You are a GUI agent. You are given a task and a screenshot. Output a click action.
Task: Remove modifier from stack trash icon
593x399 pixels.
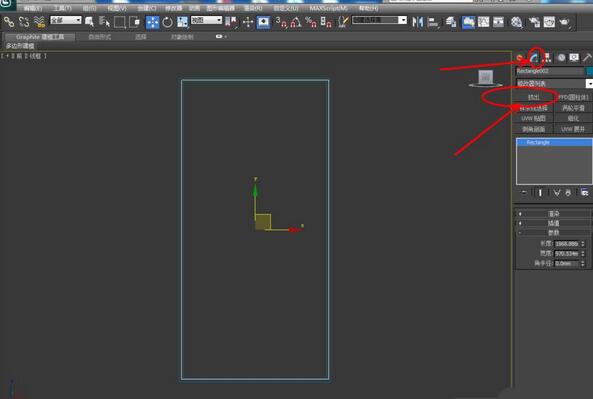[568, 193]
